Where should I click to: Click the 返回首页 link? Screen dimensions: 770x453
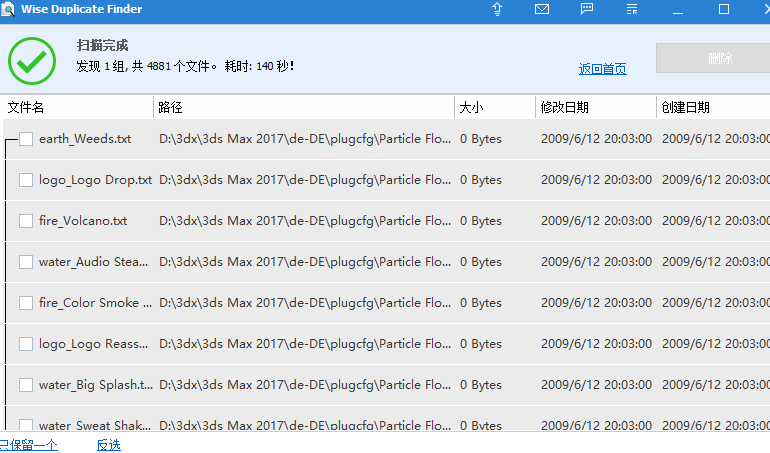tap(603, 69)
